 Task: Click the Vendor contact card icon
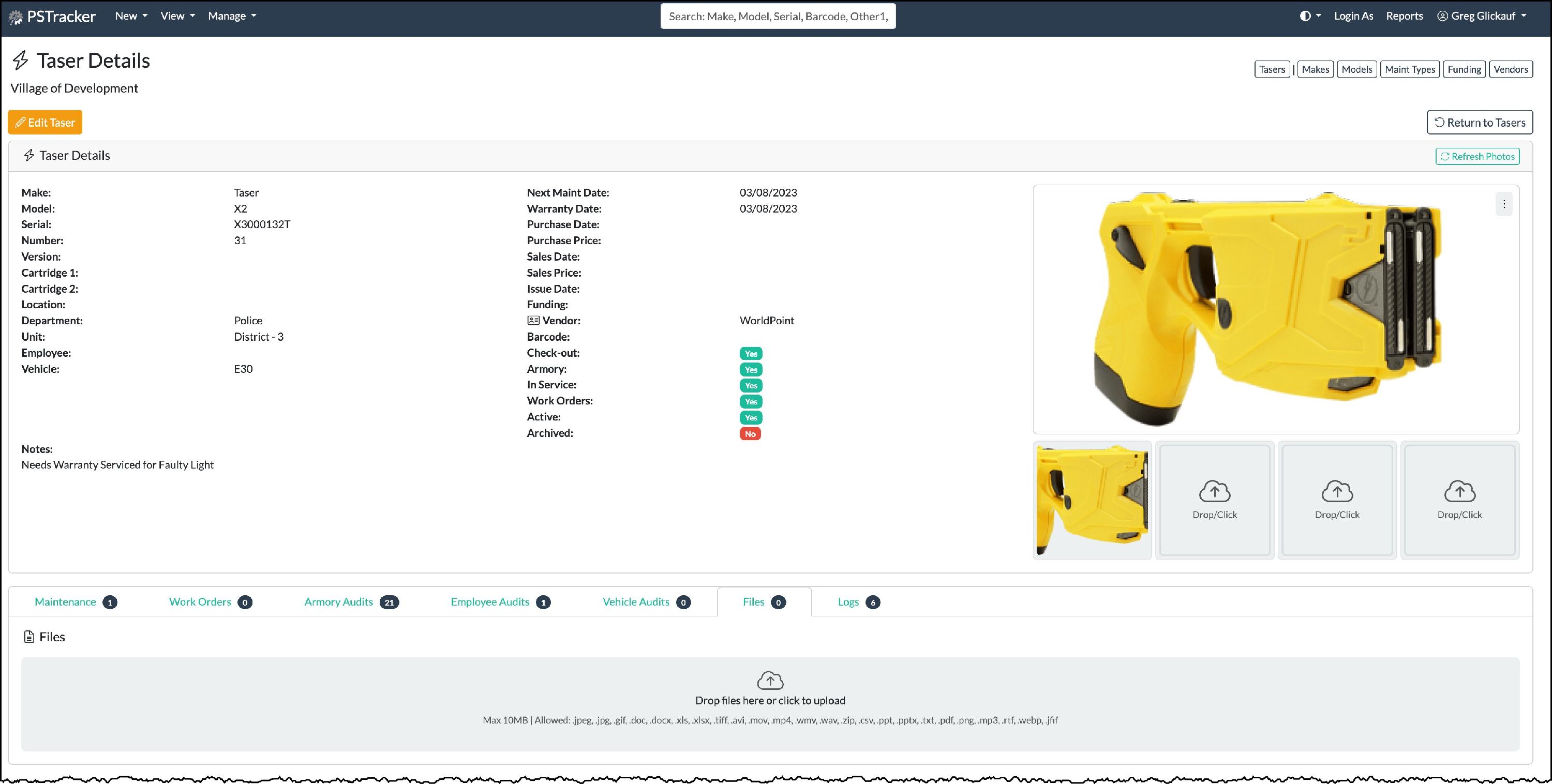pyautogui.click(x=533, y=320)
